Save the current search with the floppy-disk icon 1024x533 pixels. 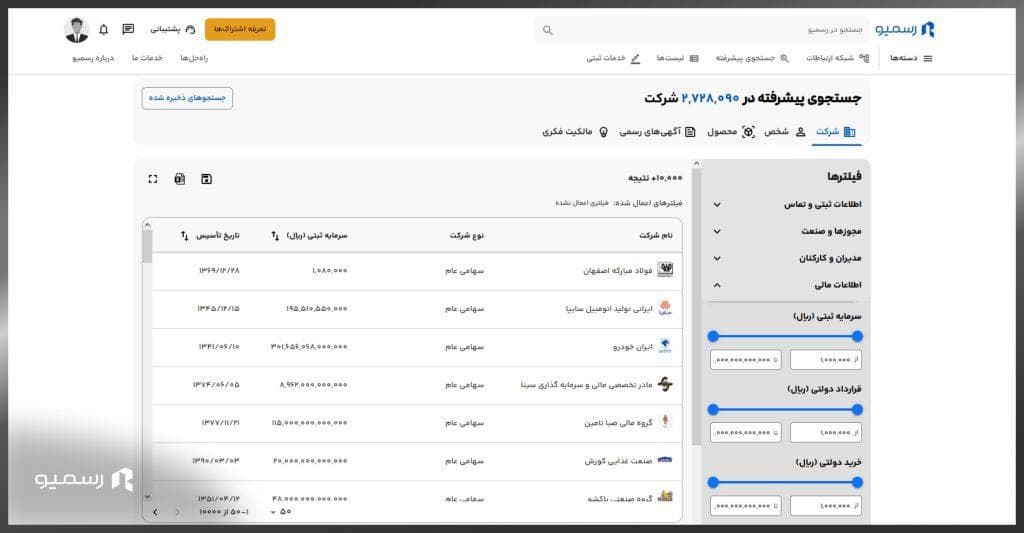click(x=206, y=179)
